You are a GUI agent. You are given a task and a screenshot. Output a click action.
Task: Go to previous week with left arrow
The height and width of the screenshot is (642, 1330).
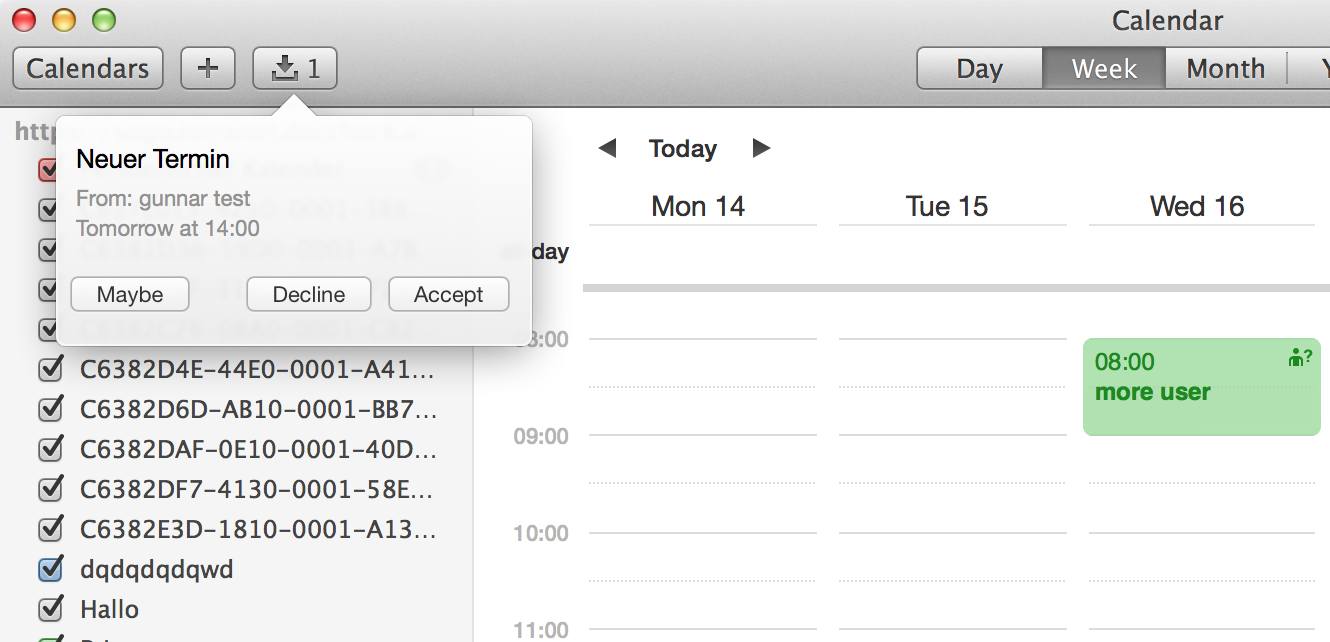607,149
